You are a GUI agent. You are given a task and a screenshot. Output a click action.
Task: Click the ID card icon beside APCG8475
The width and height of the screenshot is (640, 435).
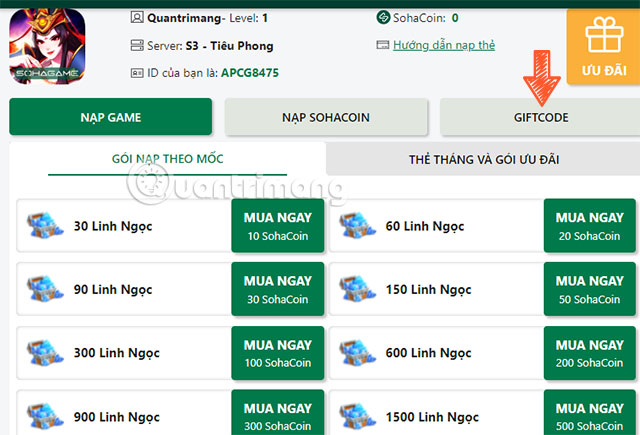(x=137, y=73)
